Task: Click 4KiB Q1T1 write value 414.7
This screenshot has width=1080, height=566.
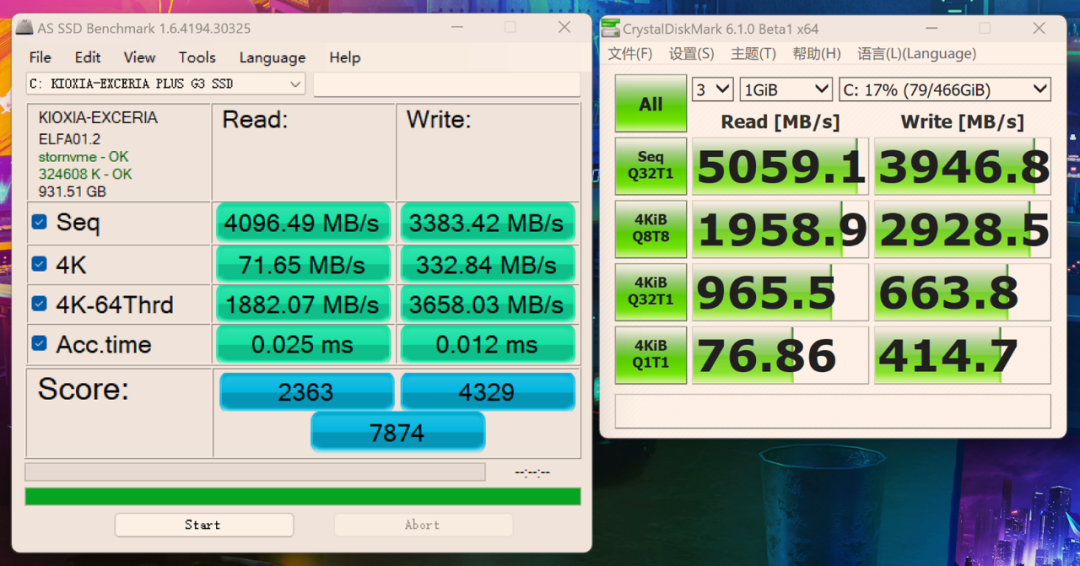Action: pyautogui.click(x=962, y=355)
